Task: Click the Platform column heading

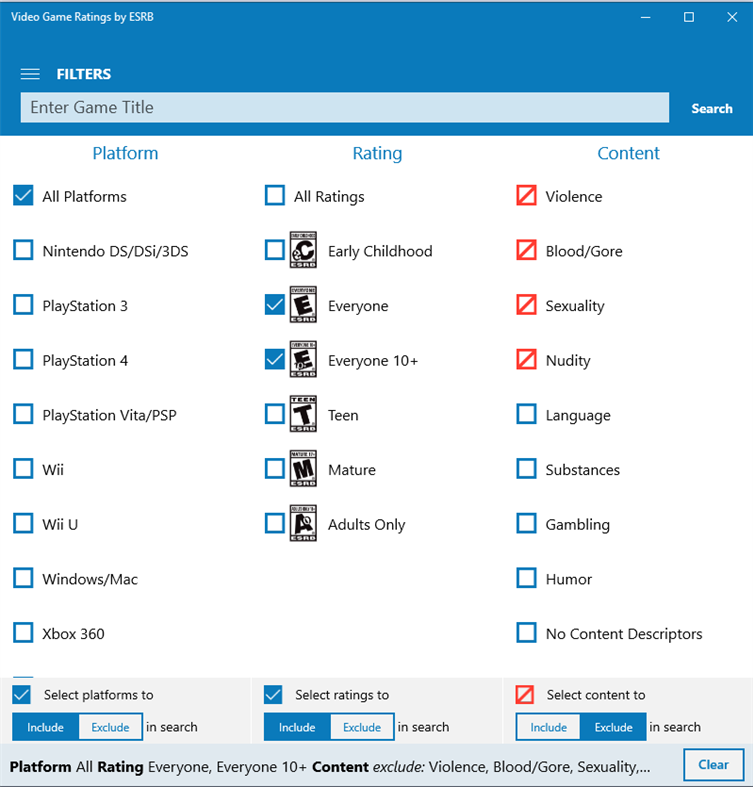Action: click(125, 153)
